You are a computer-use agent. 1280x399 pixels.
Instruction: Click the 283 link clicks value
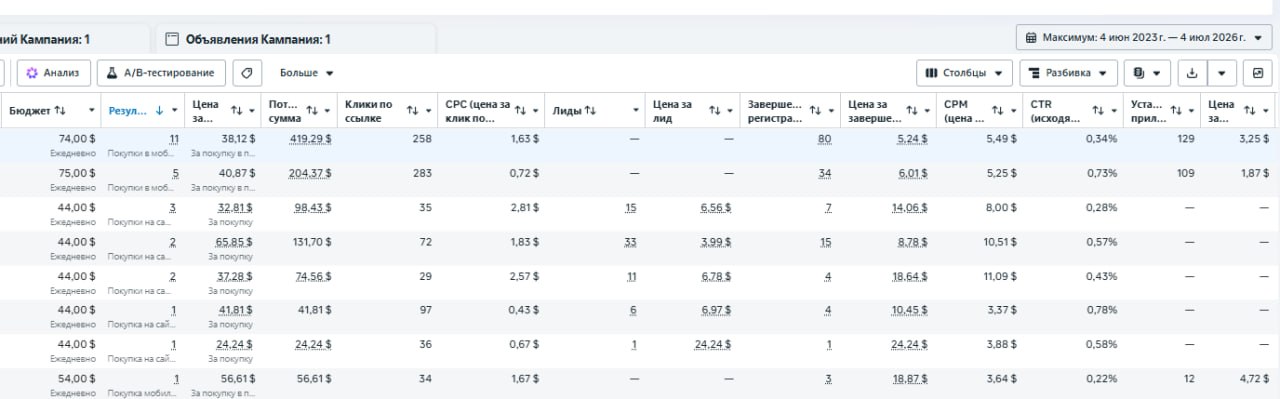(x=421, y=173)
